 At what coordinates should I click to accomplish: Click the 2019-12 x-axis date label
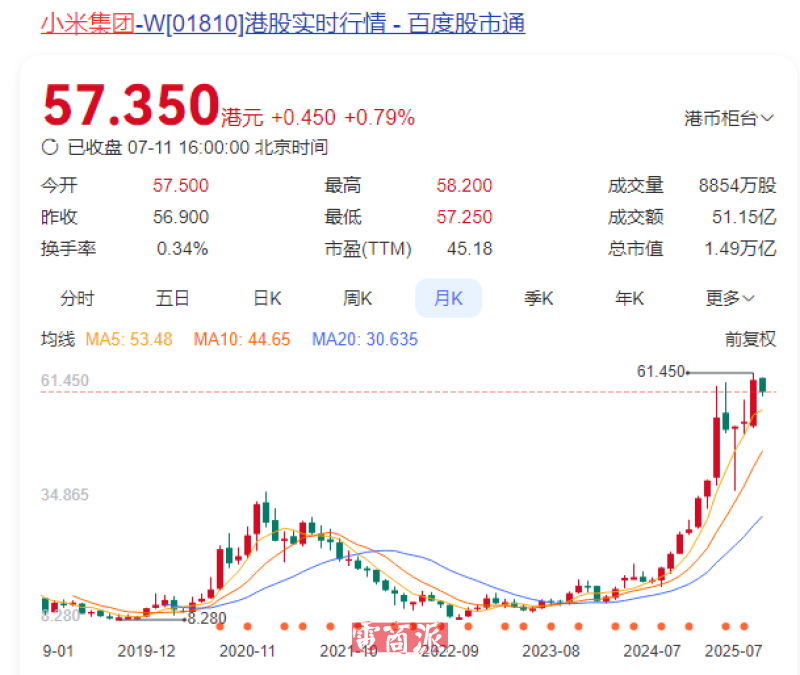click(x=146, y=651)
